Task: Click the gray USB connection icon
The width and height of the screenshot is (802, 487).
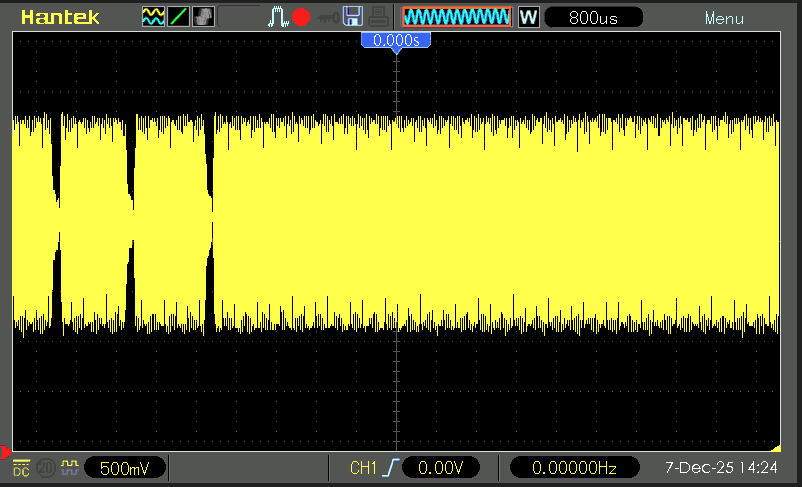Action: click(327, 17)
